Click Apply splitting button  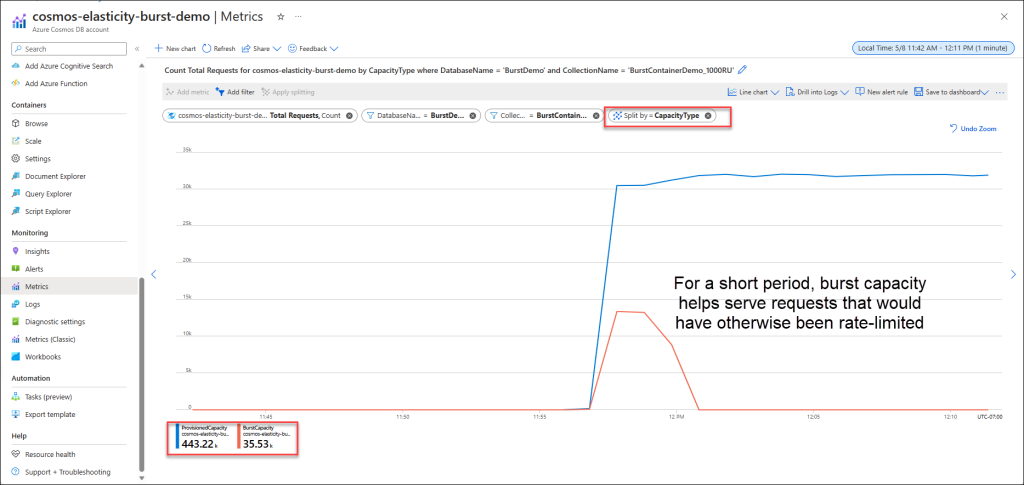pyautogui.click(x=288, y=92)
